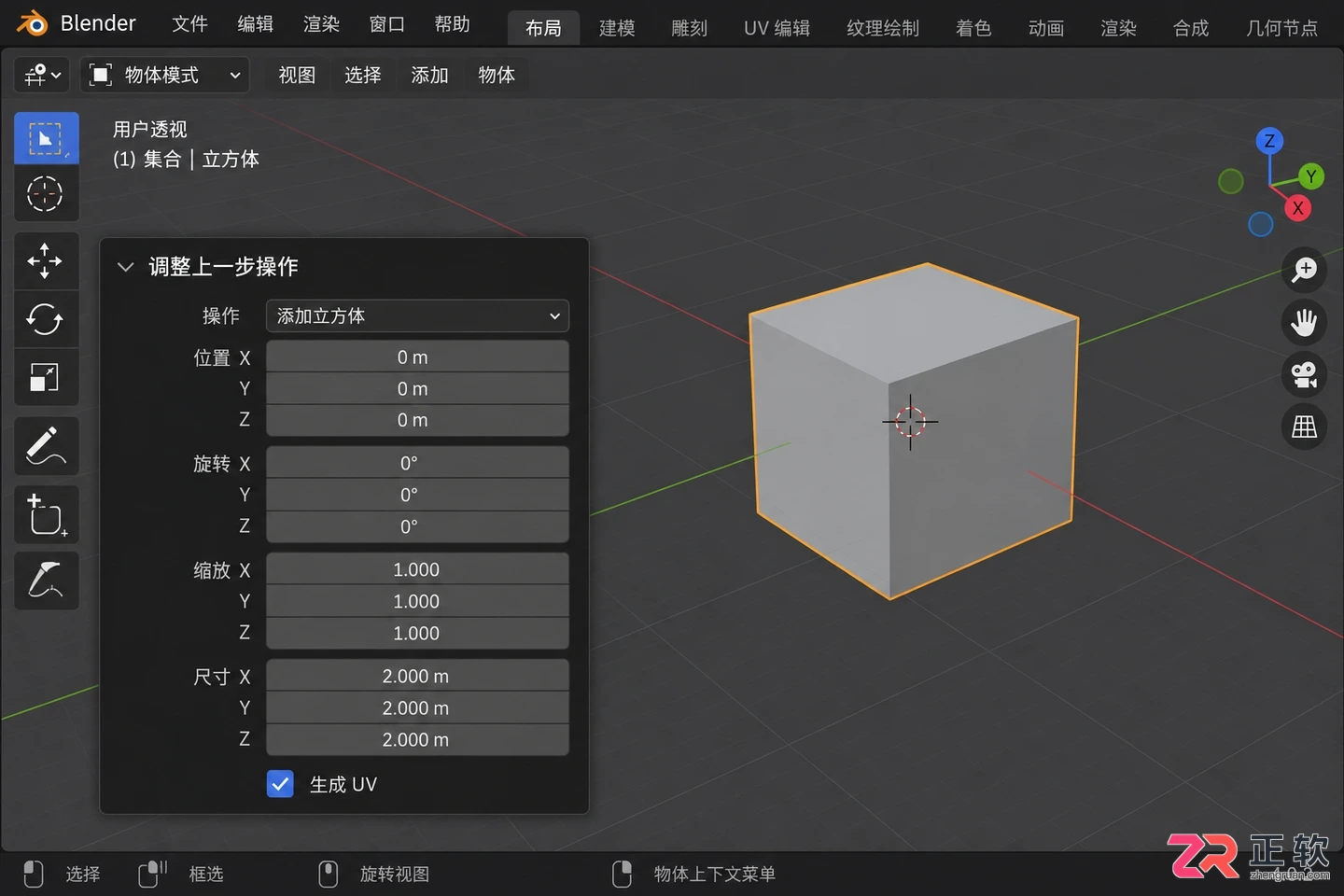Toggle the 生成 UV checkbox

[280, 784]
